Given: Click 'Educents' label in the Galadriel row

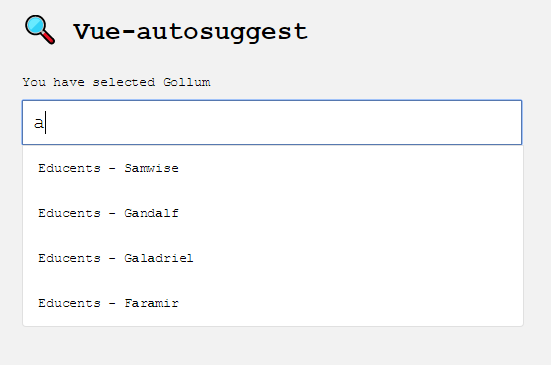Looking at the screenshot, I should click(x=70, y=258).
